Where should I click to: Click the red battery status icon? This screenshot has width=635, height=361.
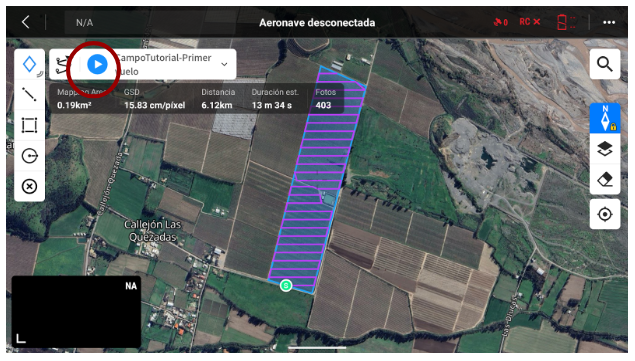pos(566,22)
